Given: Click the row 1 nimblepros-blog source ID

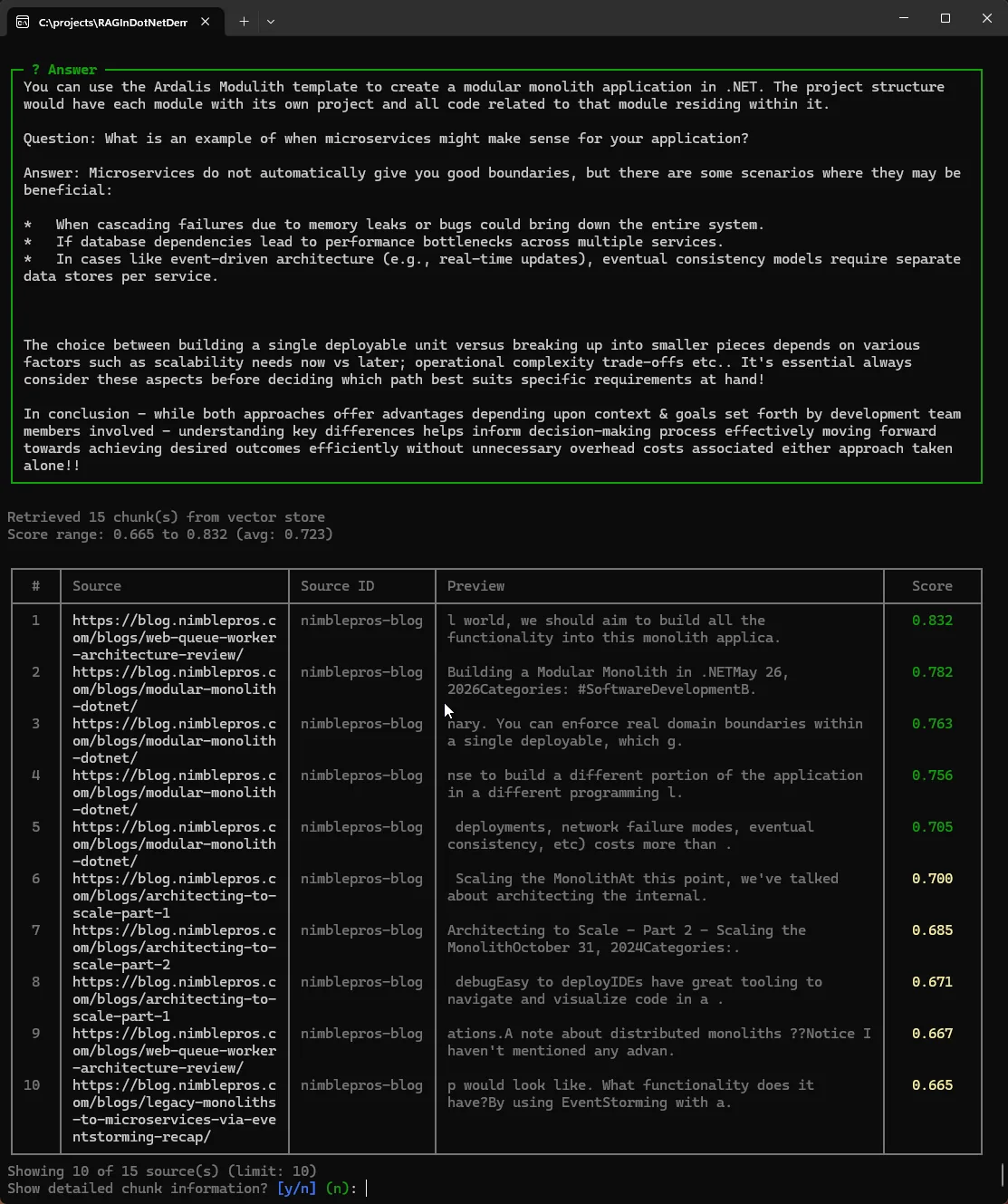Looking at the screenshot, I should (x=361, y=621).
